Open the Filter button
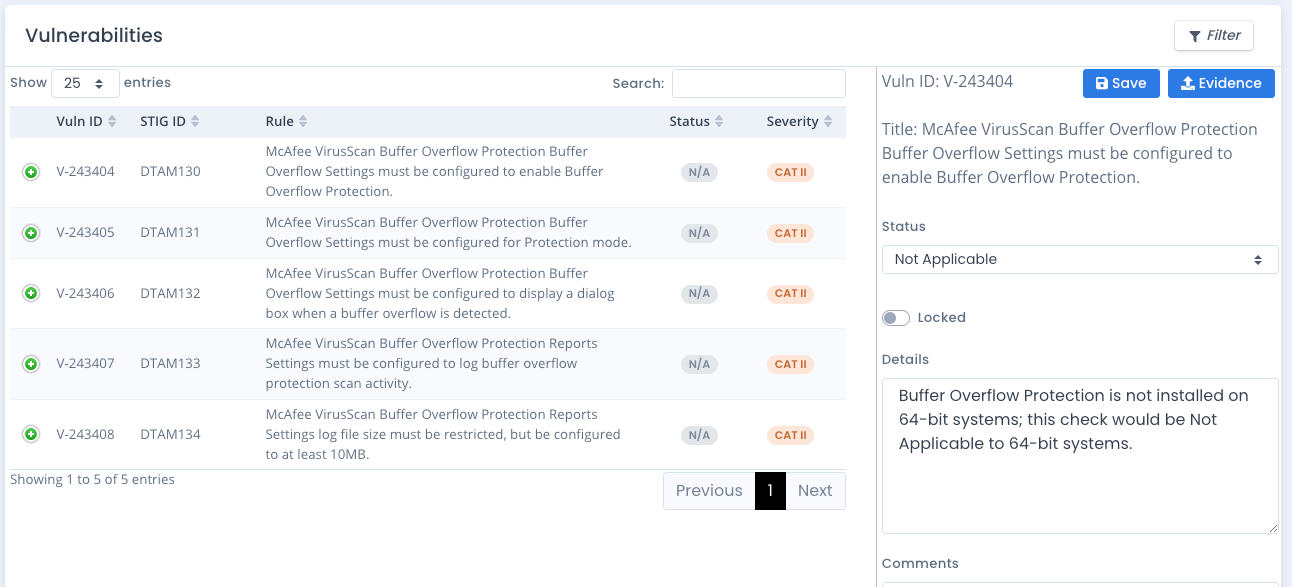The image size is (1292, 587). pos(1214,35)
